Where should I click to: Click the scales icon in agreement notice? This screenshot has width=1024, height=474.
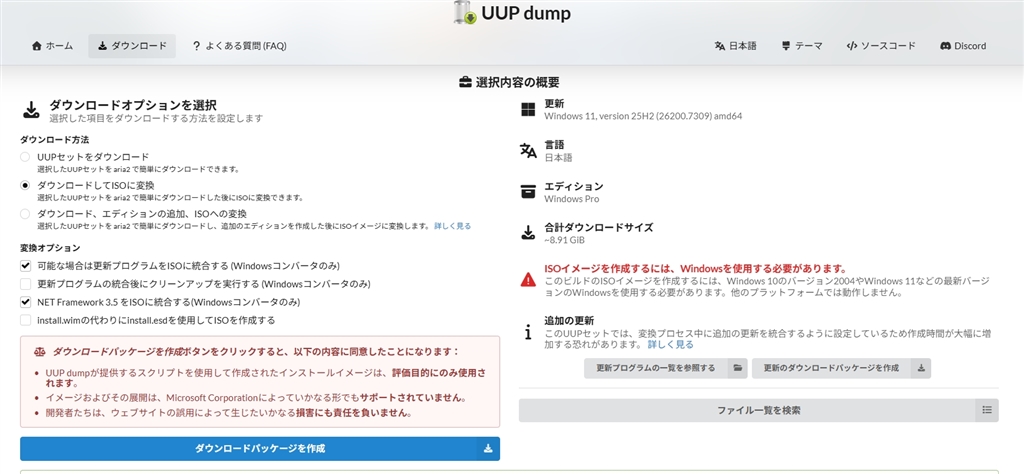(x=40, y=351)
